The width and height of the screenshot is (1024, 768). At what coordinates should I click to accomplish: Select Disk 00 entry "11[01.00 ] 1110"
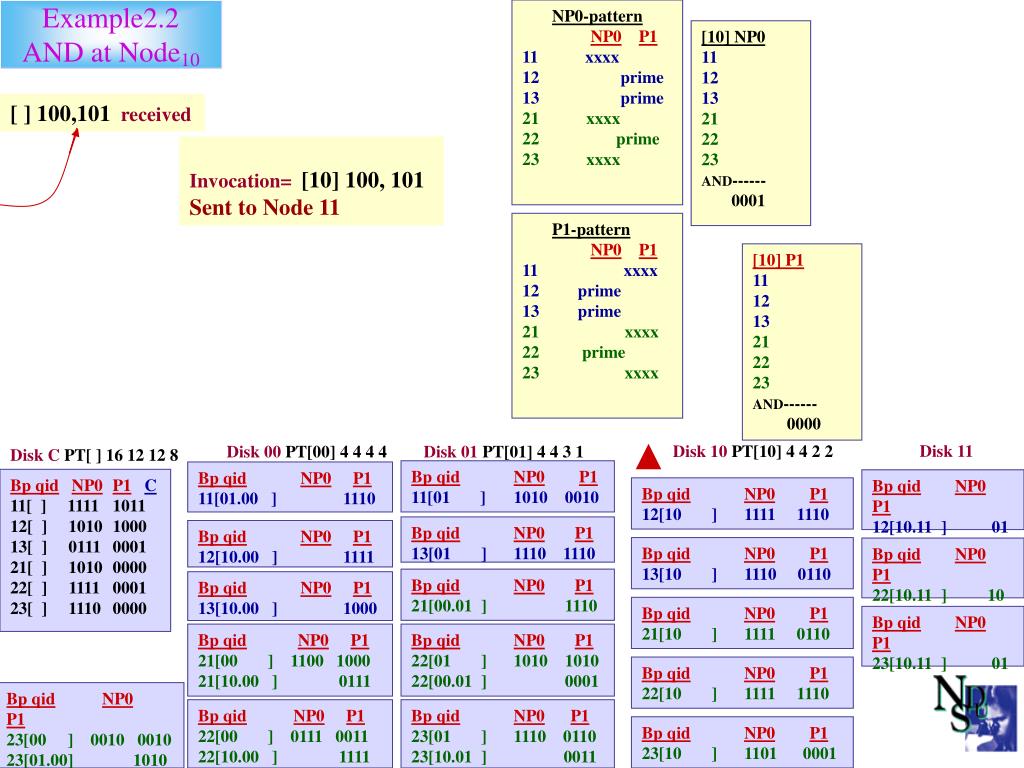click(287, 499)
